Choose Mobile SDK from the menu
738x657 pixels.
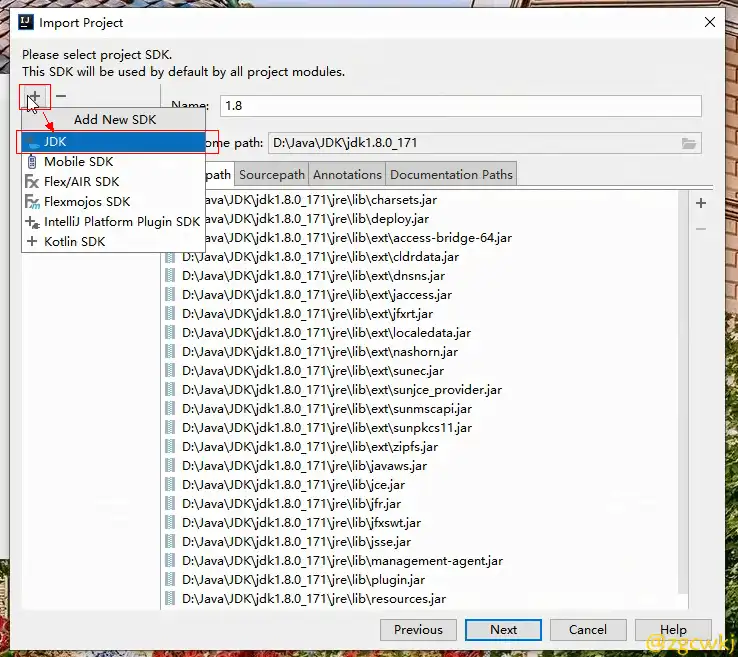coord(112,162)
